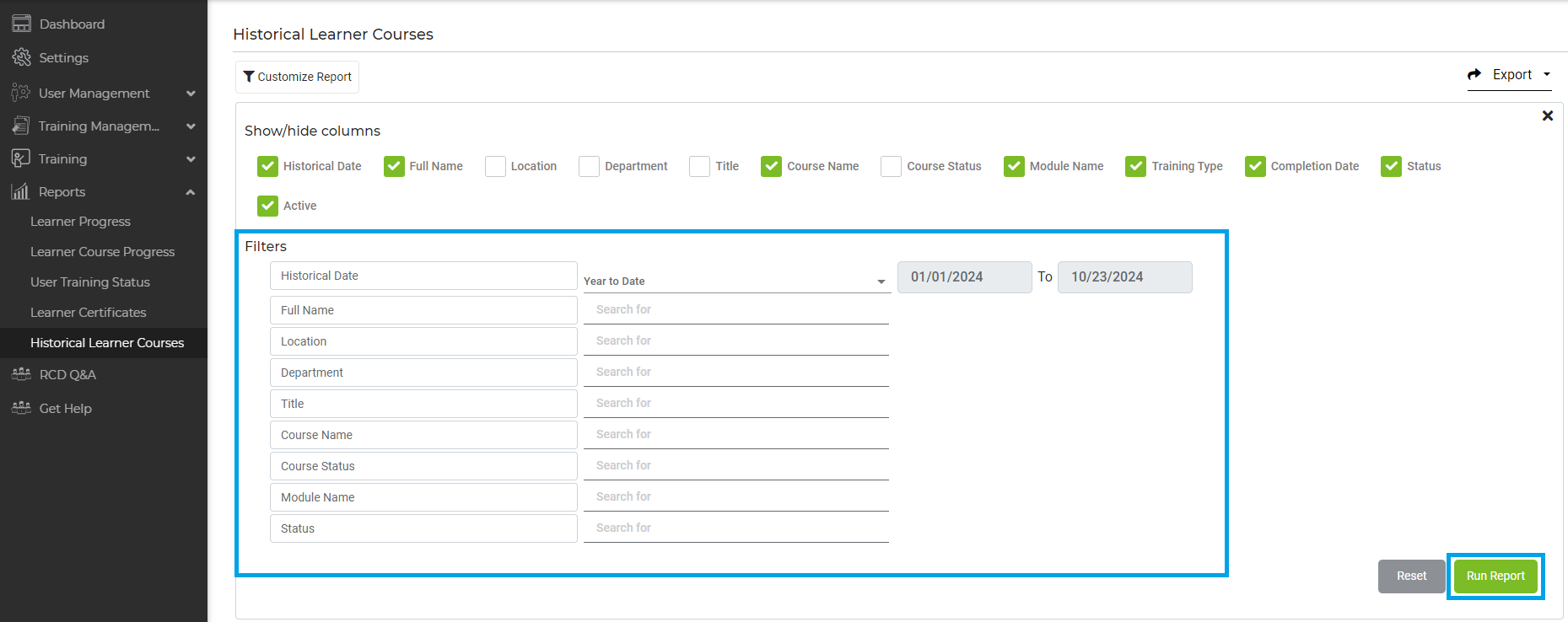Toggle the Course Status column checkbox
The image size is (1568, 622).
(891, 166)
